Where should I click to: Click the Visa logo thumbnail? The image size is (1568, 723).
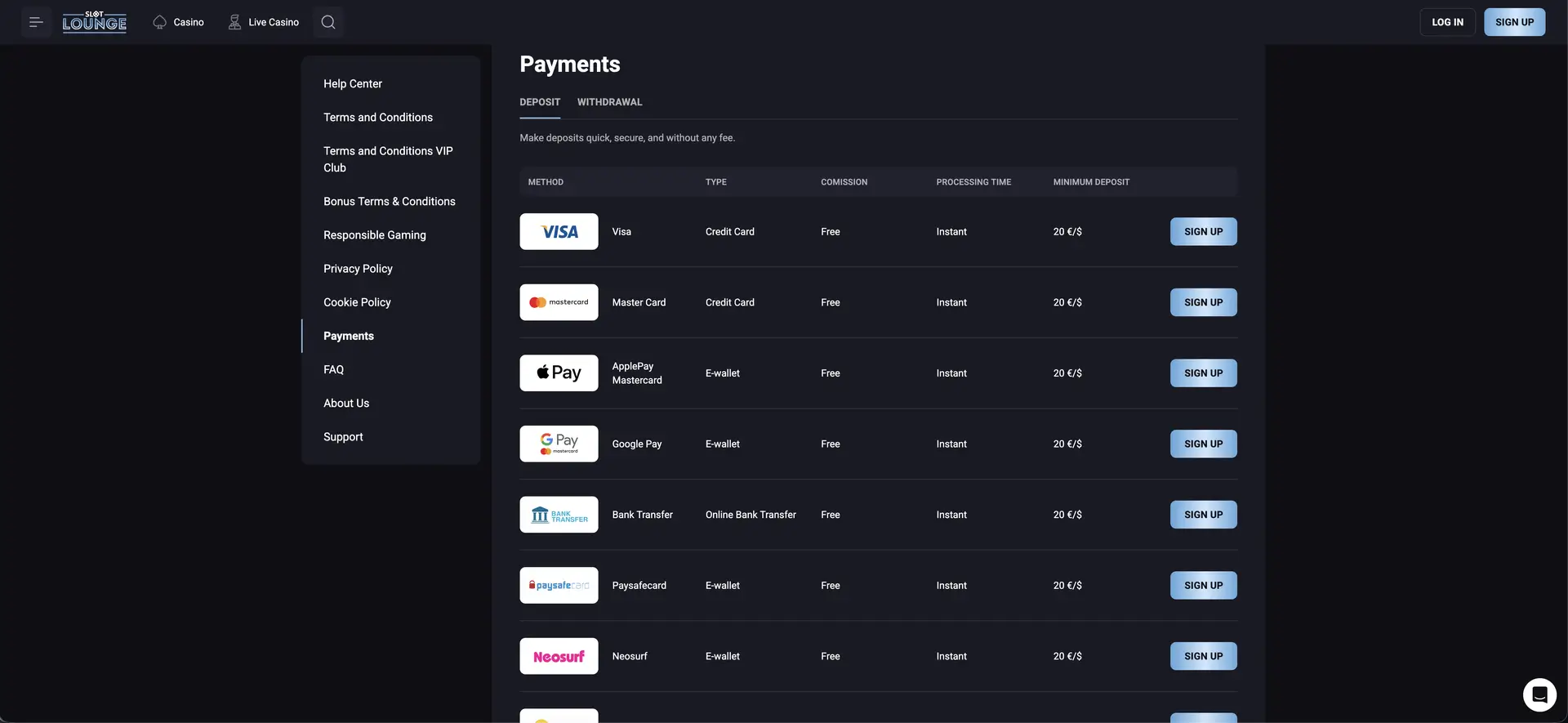(x=559, y=232)
